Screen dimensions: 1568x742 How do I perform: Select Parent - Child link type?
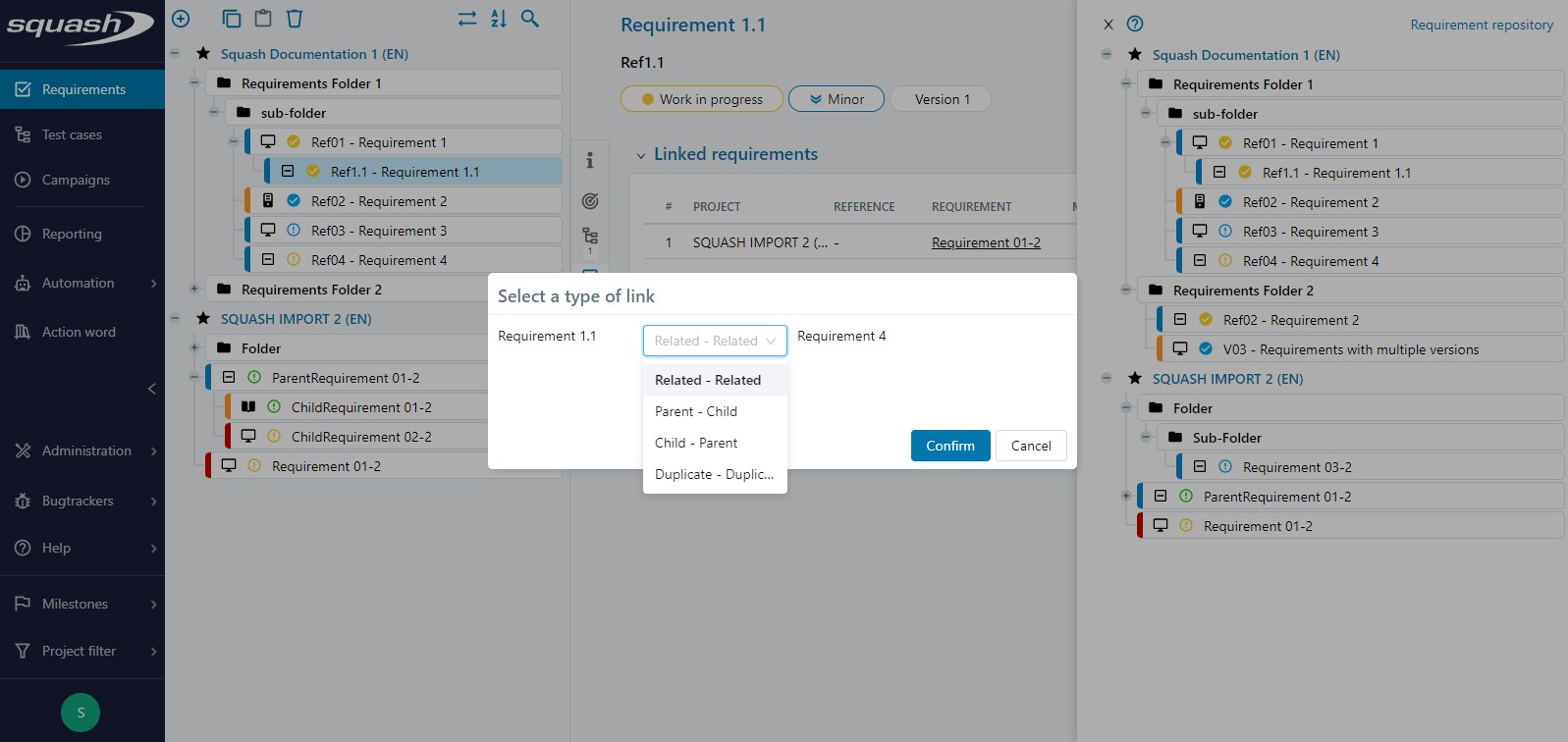pyautogui.click(x=696, y=411)
